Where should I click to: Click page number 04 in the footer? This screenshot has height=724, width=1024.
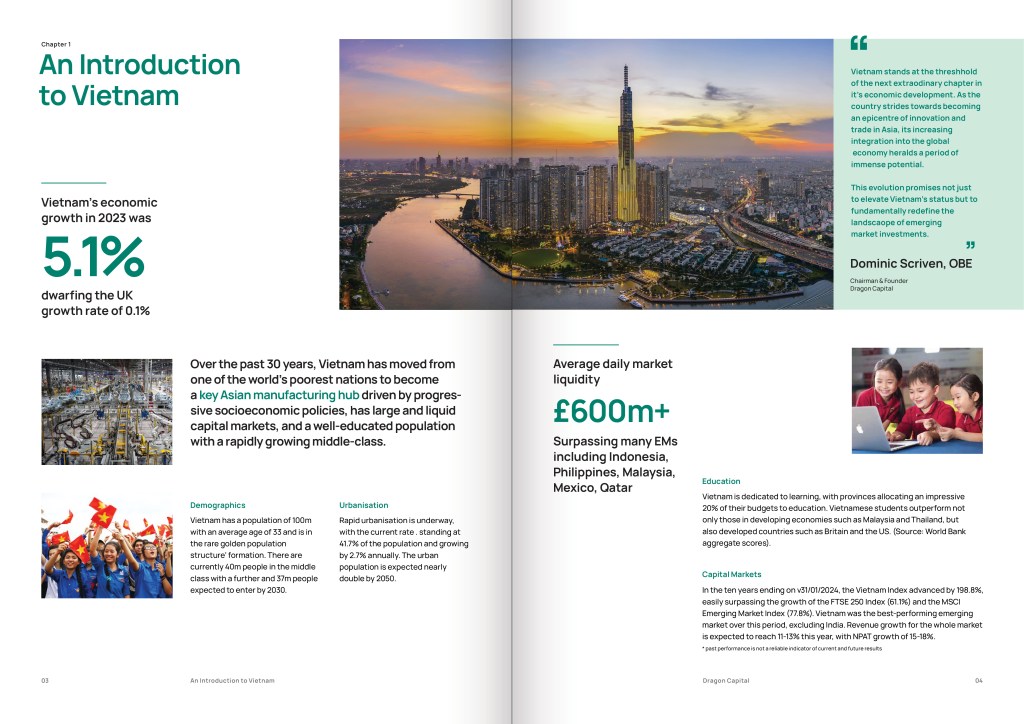click(978, 680)
